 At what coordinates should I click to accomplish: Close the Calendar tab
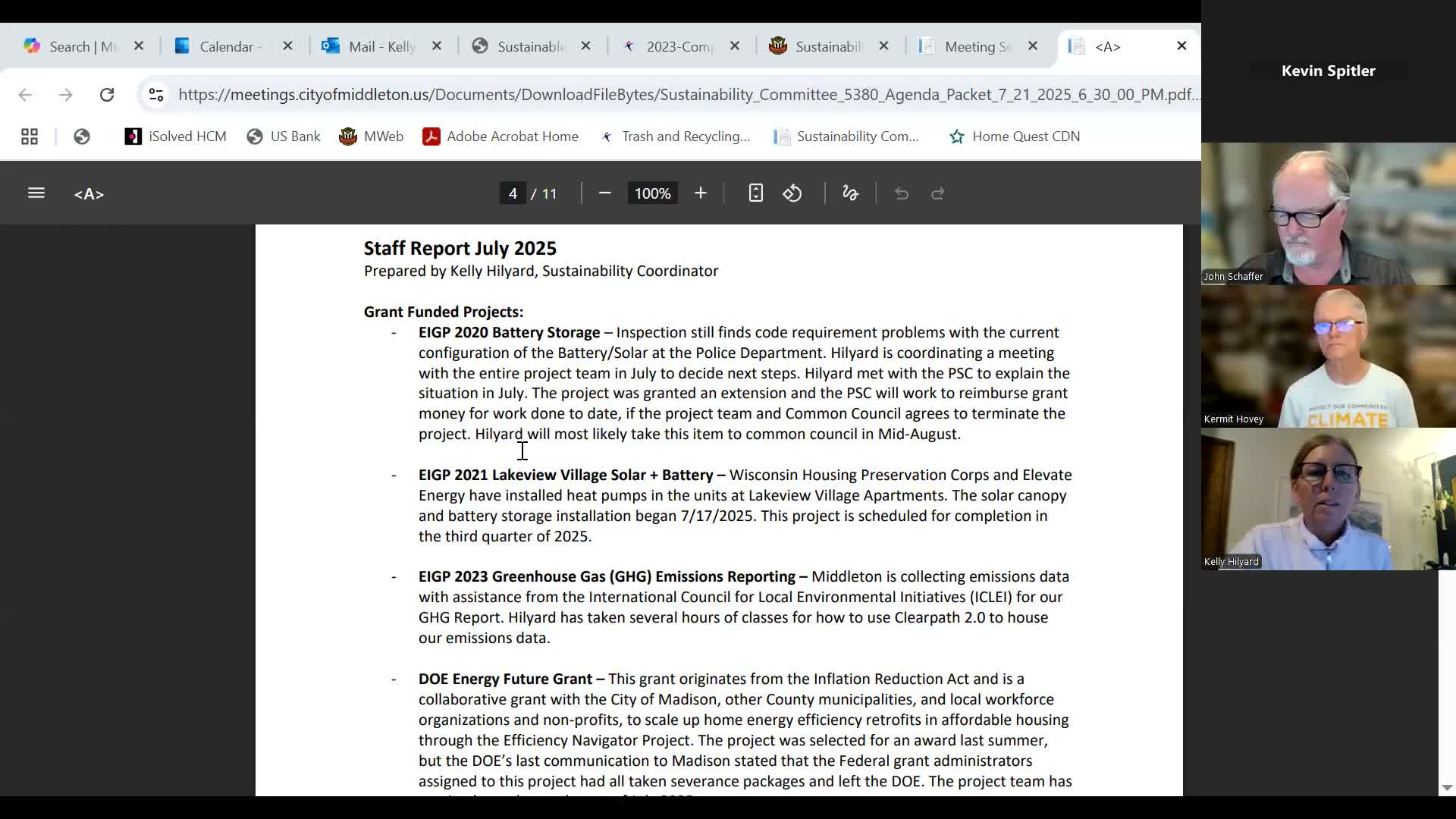pyautogui.click(x=287, y=46)
